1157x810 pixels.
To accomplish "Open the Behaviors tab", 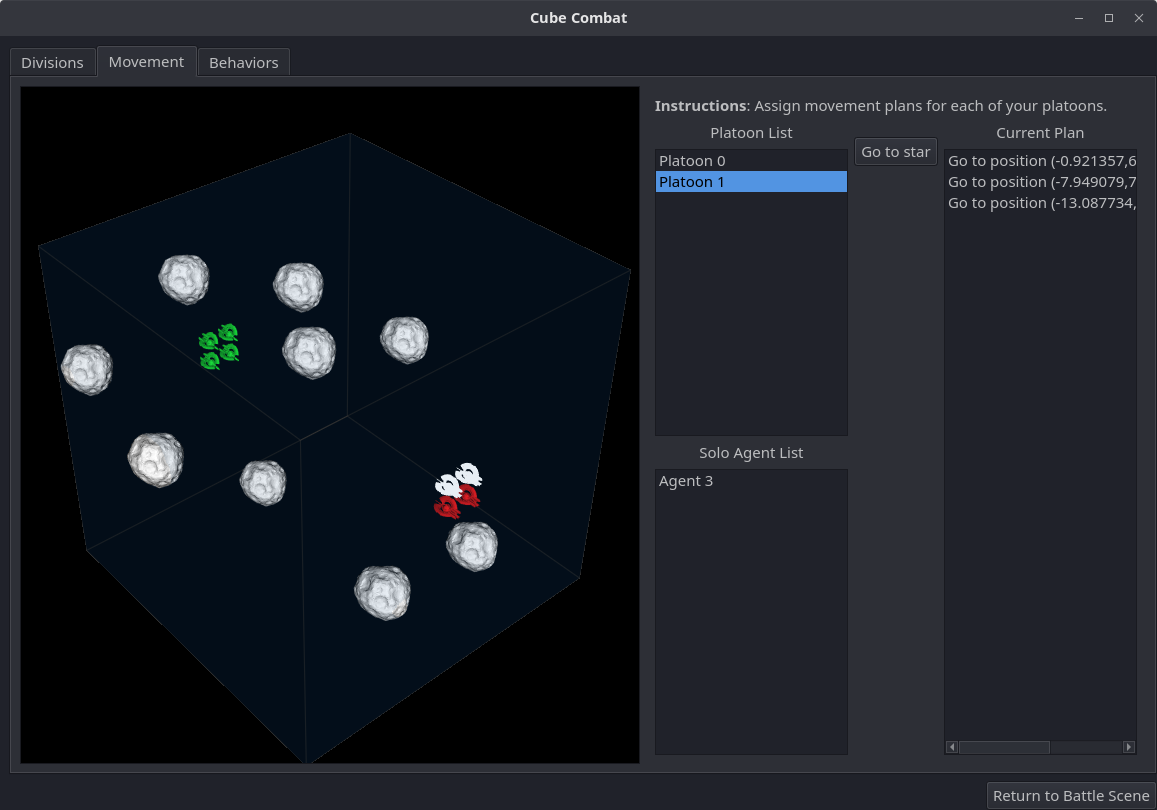I will click(x=243, y=62).
